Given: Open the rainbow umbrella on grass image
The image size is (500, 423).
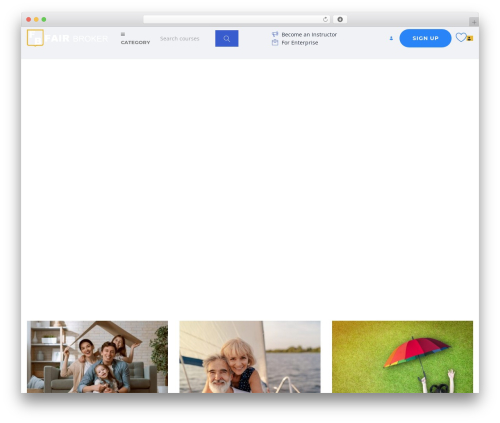Looking at the screenshot, I should (402, 357).
